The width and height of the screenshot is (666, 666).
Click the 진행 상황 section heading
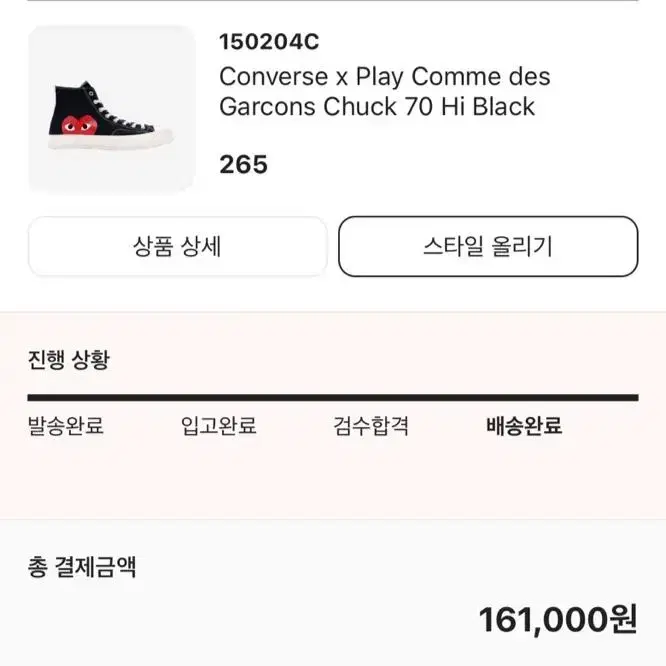(69, 360)
